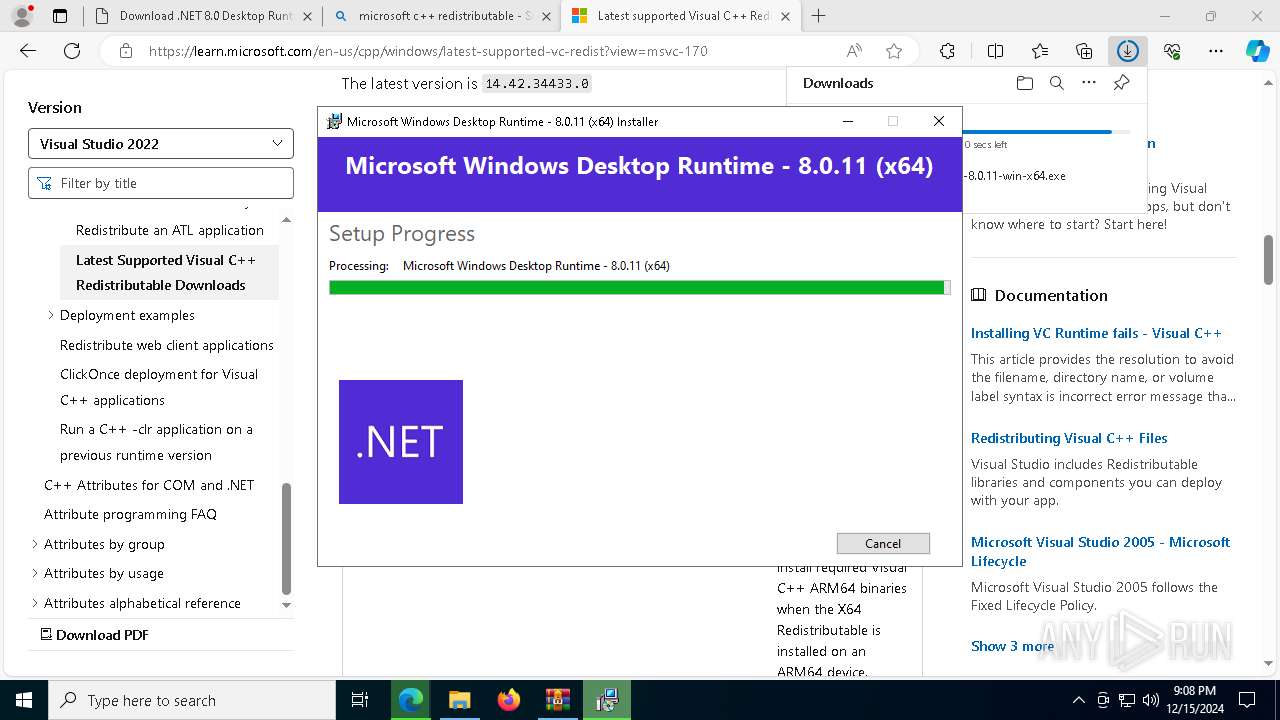
Task: Refresh the current page
Action: 72,51
